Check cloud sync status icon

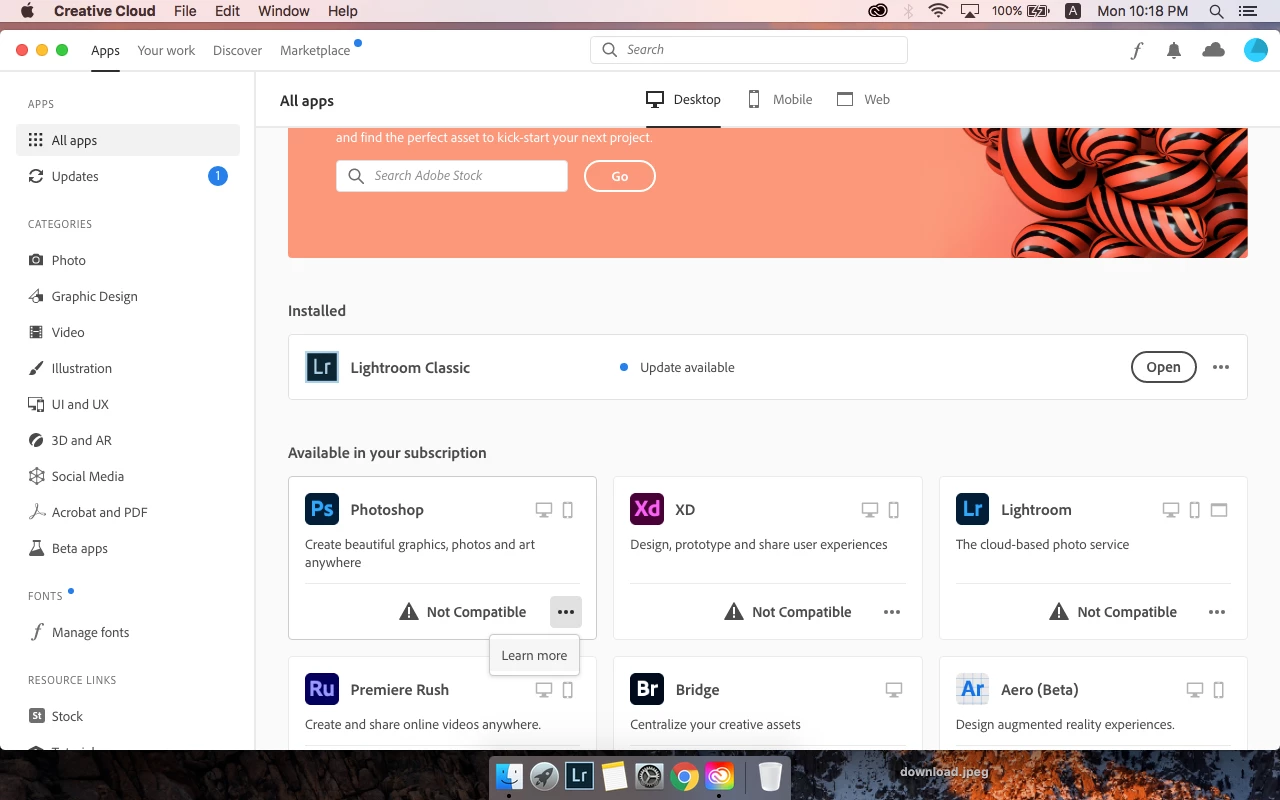click(x=1213, y=50)
